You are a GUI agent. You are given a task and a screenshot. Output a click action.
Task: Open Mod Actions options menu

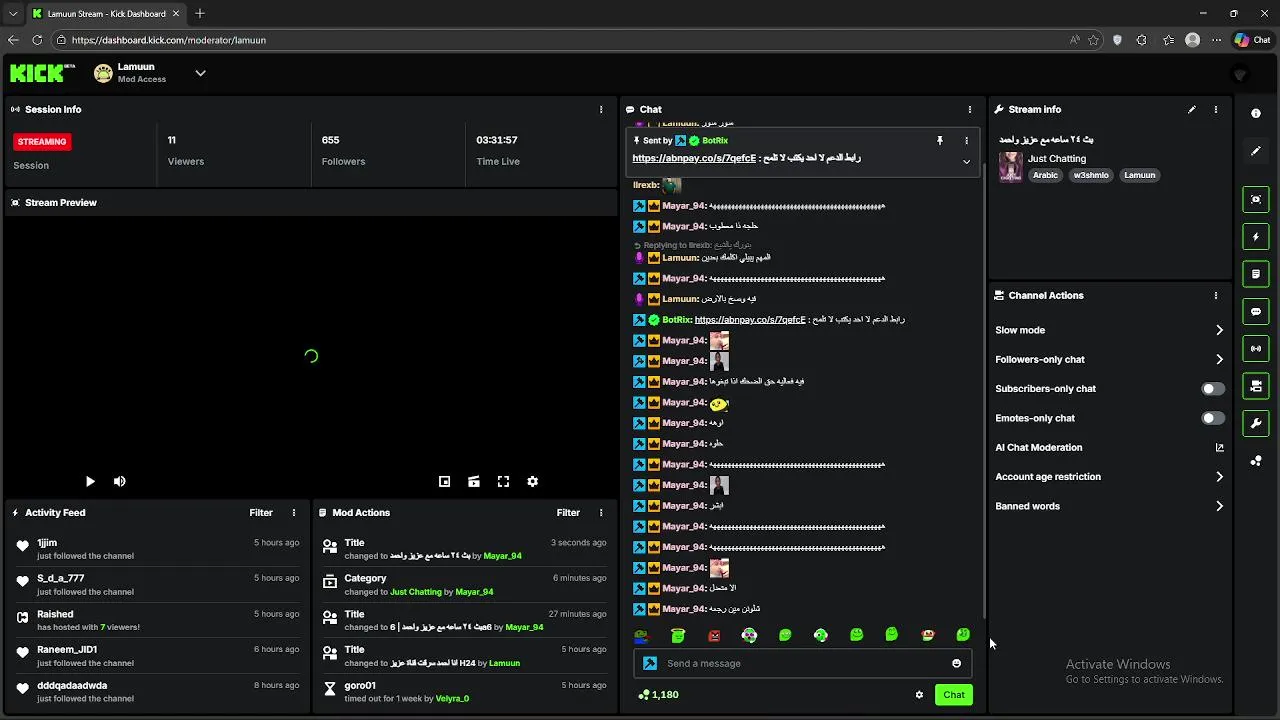coord(601,512)
